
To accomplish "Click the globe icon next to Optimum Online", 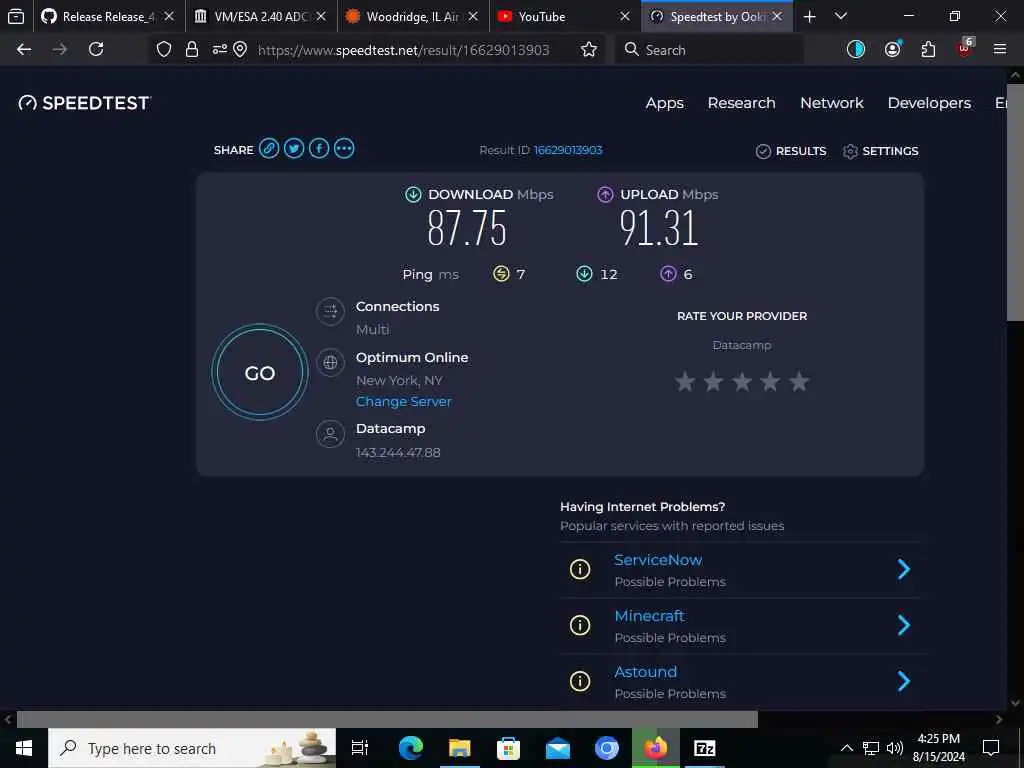I will [330, 362].
